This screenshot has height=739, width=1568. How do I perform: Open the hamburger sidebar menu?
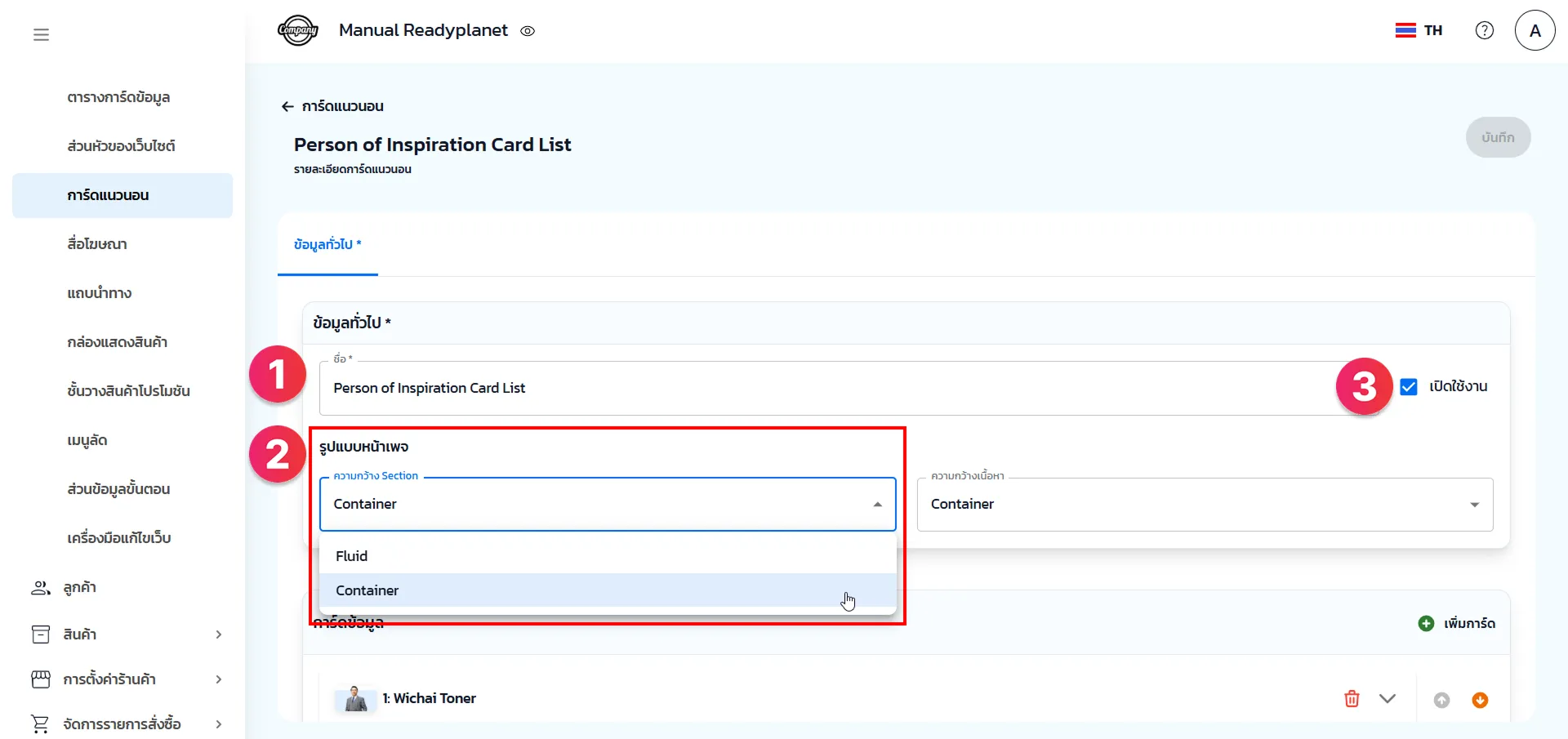[x=41, y=34]
